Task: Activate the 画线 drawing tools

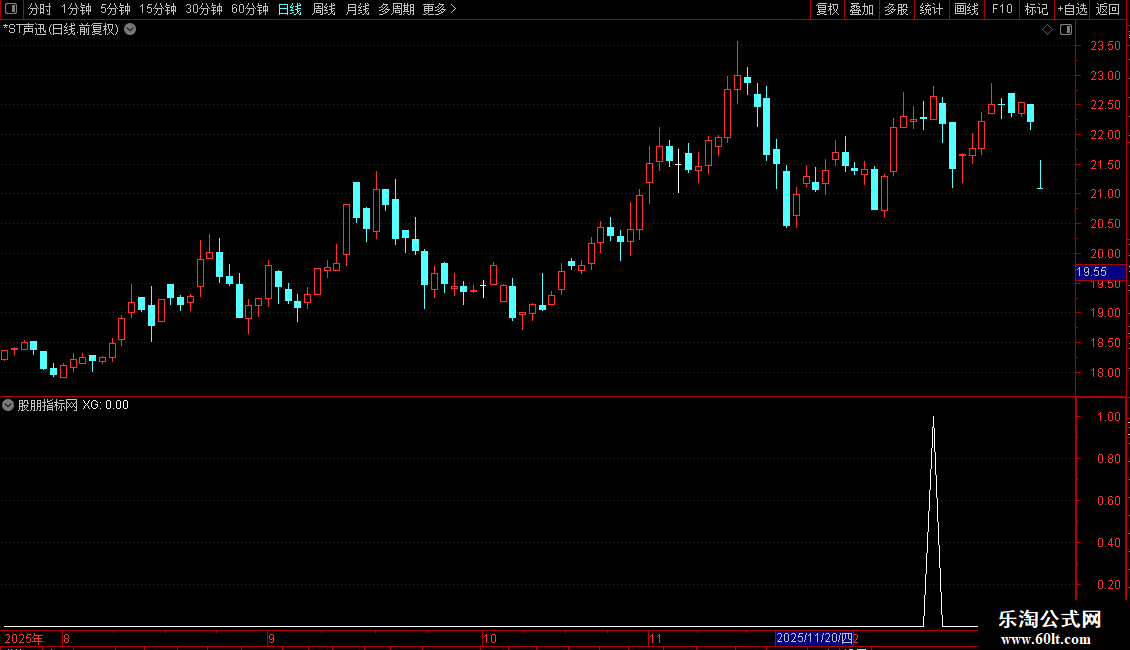Action: click(966, 9)
